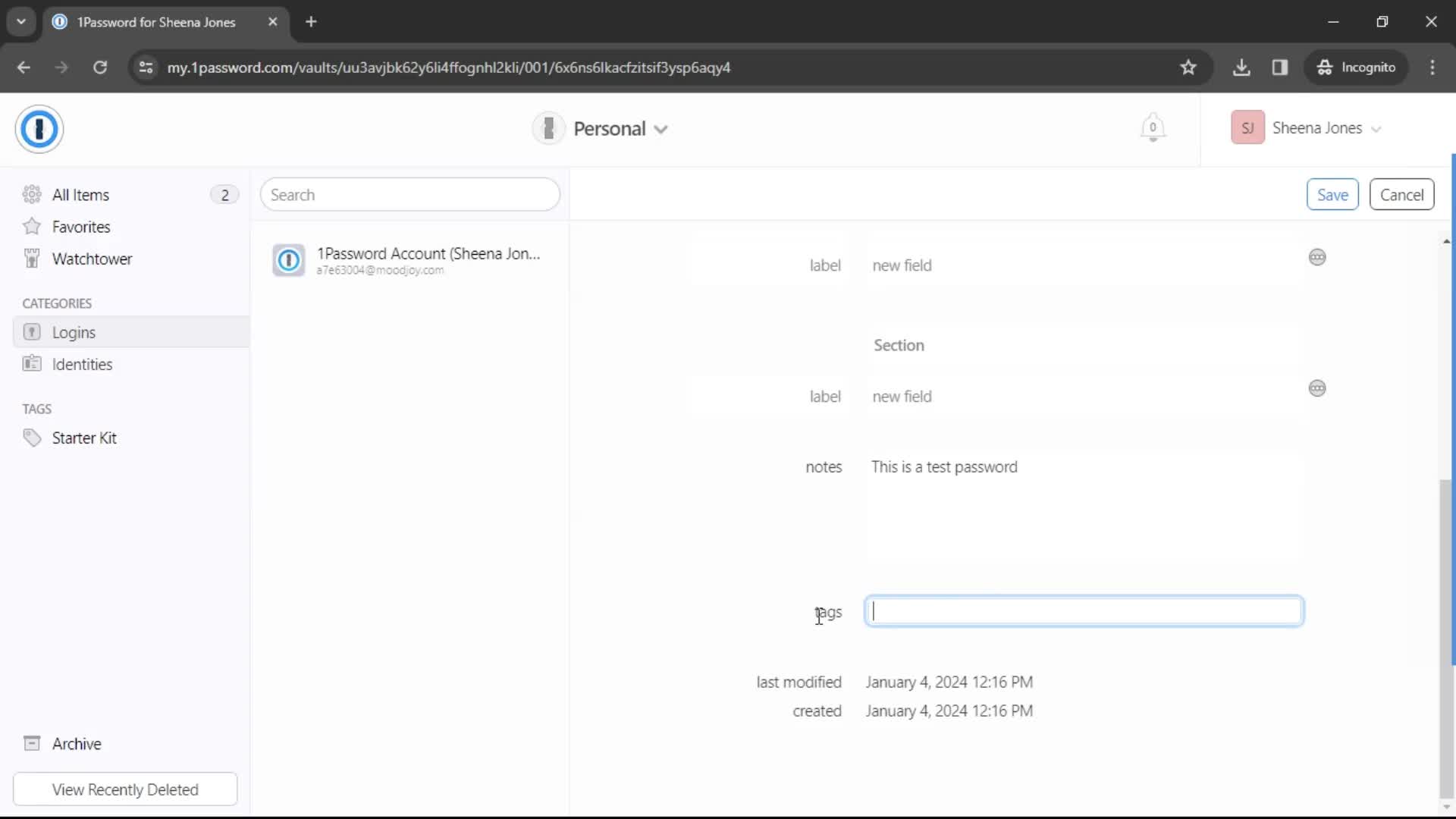The image size is (1456, 819).
Task: Expand the Personal vault dropdown
Action: (661, 128)
